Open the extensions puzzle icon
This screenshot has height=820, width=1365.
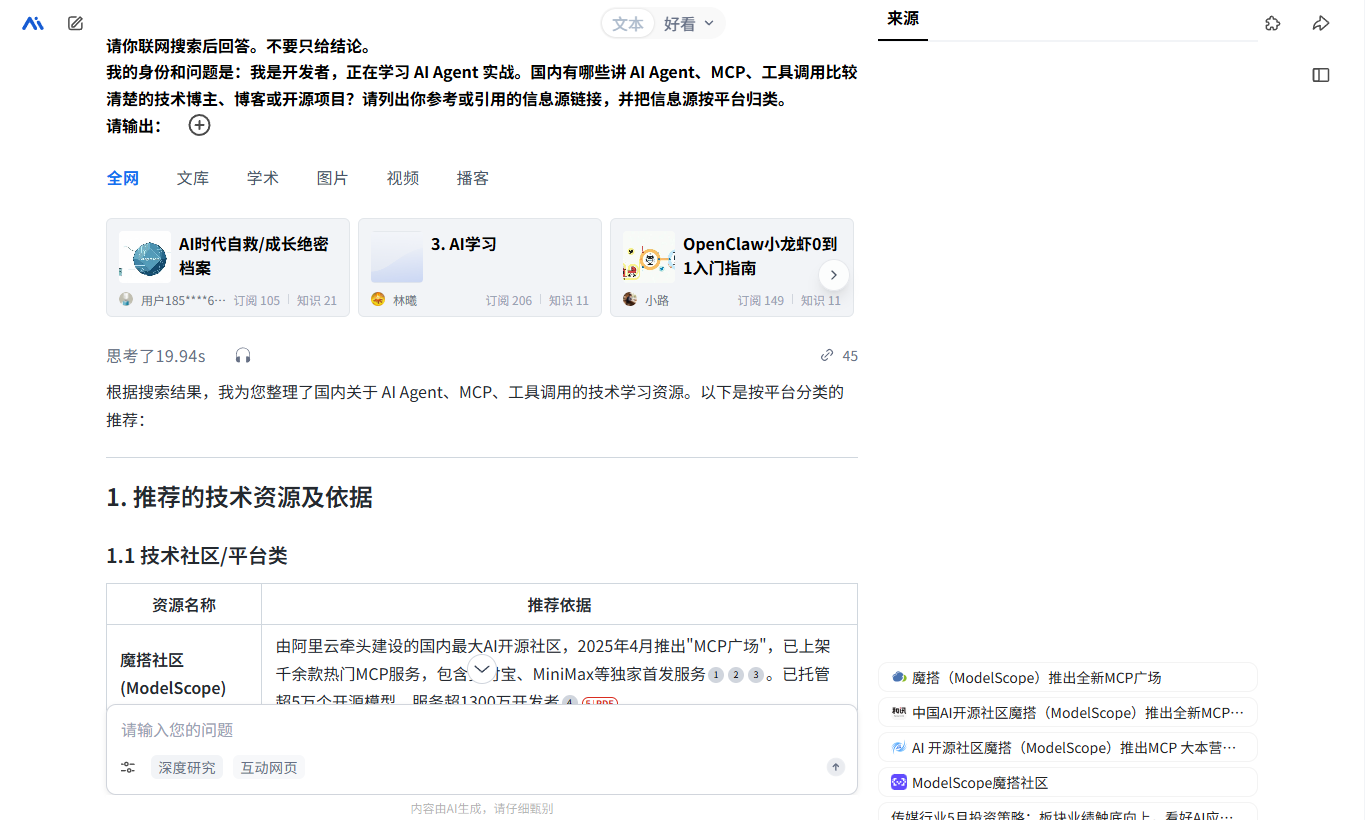1273,23
